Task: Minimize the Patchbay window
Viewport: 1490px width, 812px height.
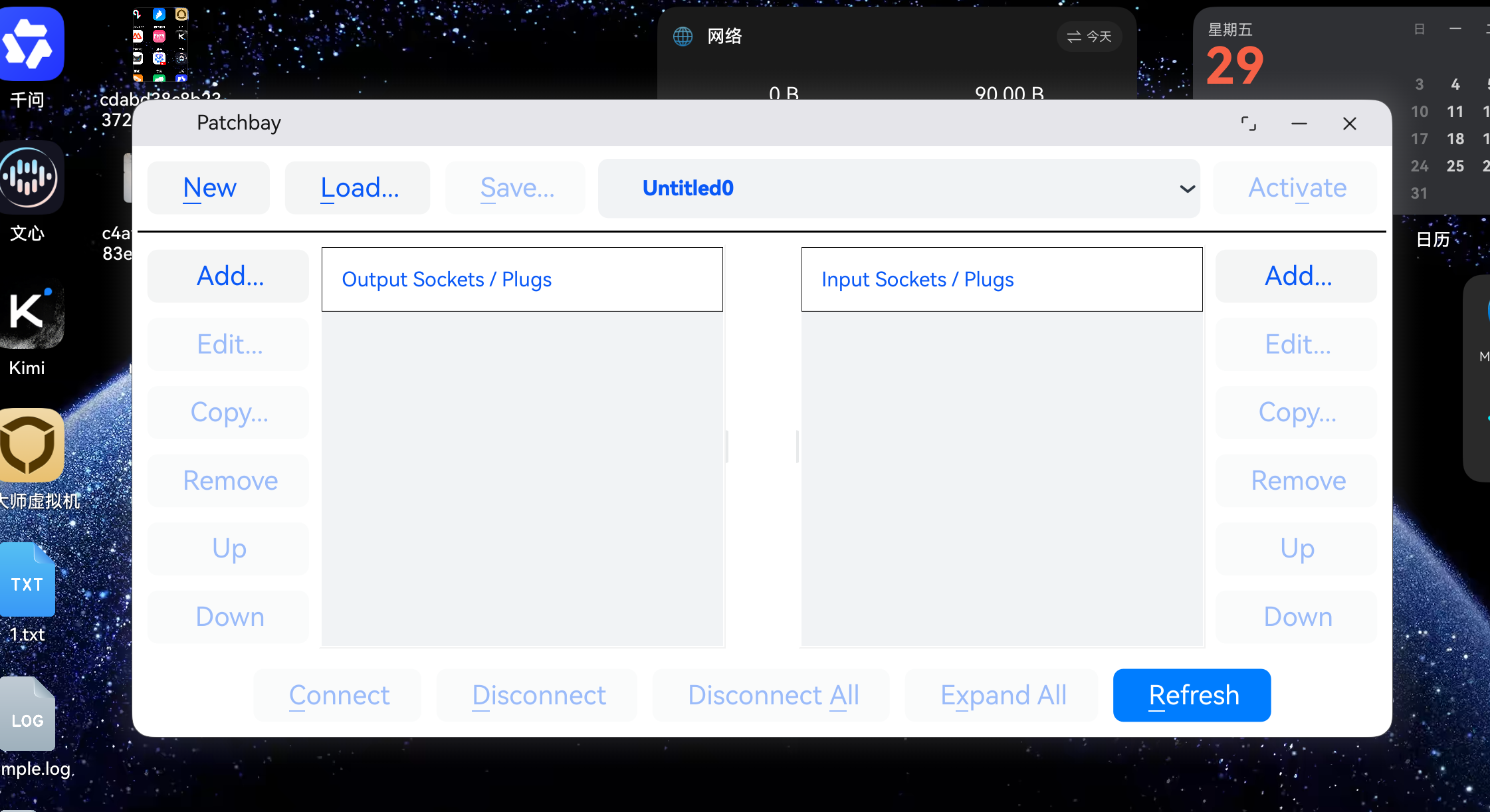Action: click(1299, 124)
